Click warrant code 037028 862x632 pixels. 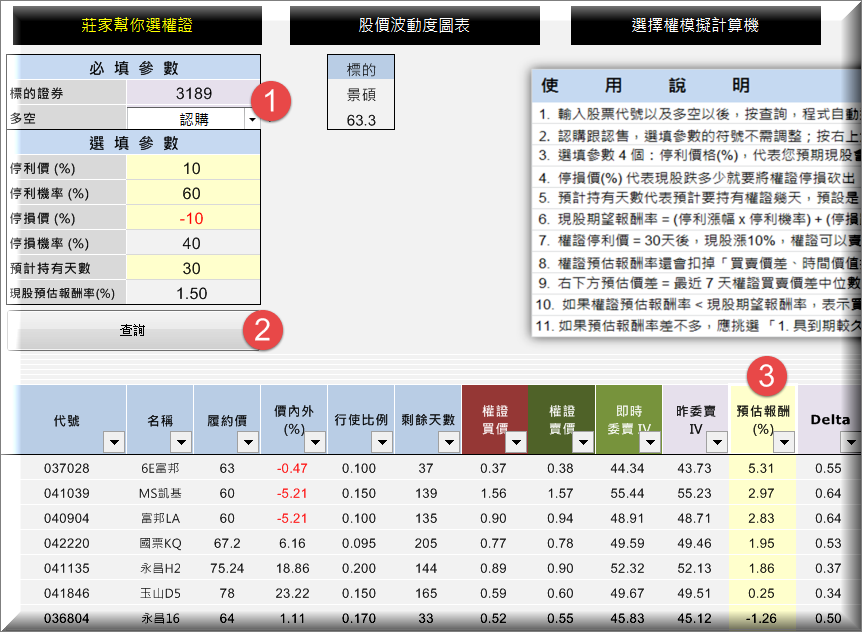tap(67, 468)
